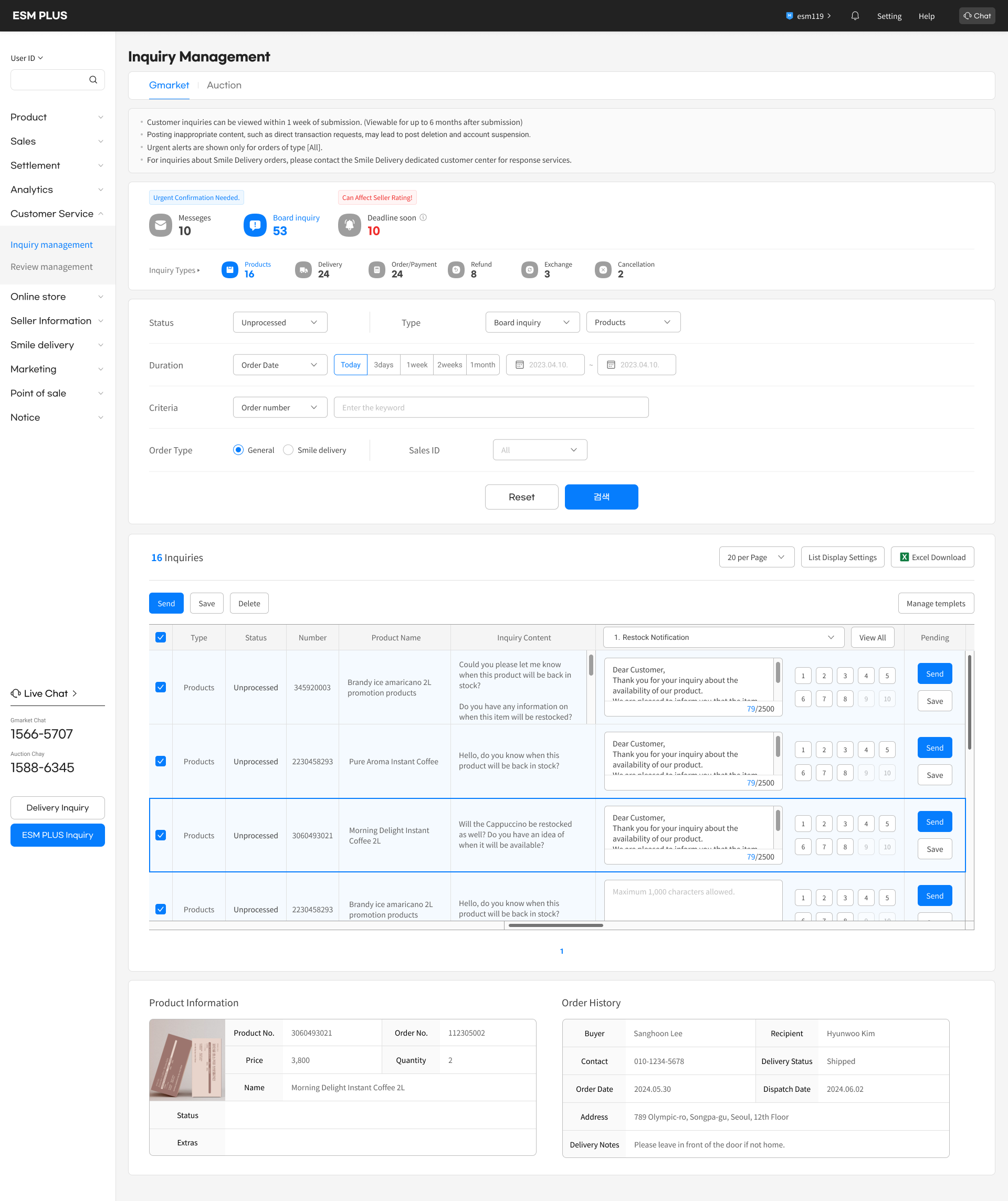Select the Delivery truck inquiry type icon

(x=303, y=270)
